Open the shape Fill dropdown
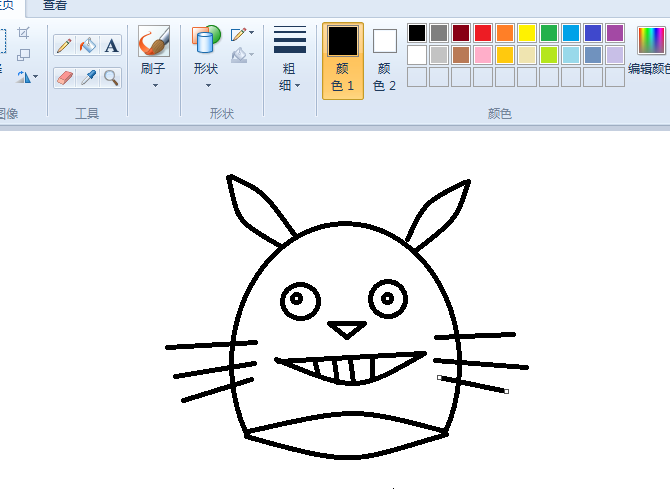The image size is (670, 491). coord(242,56)
